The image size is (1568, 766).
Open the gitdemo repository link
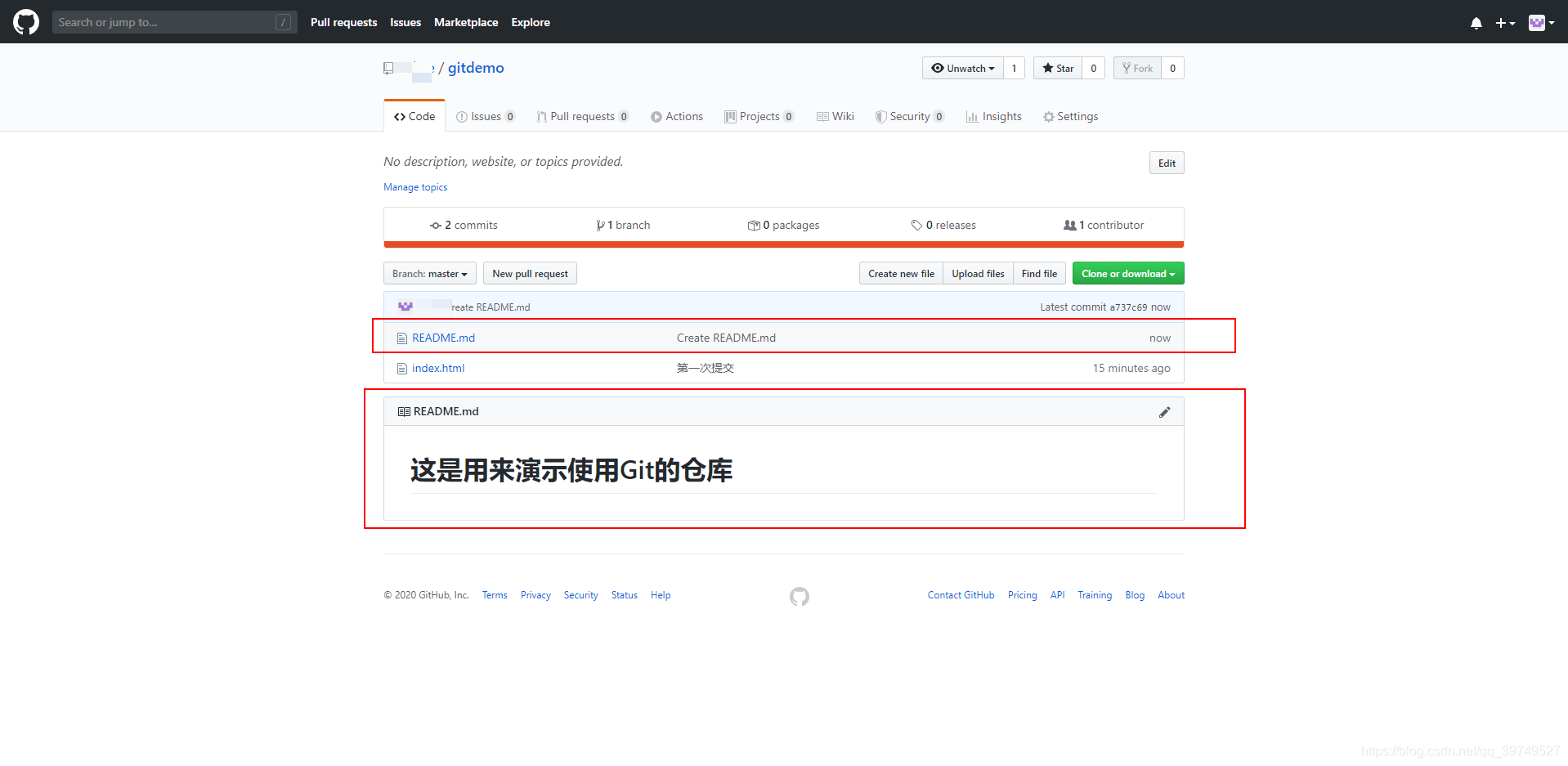coord(476,68)
